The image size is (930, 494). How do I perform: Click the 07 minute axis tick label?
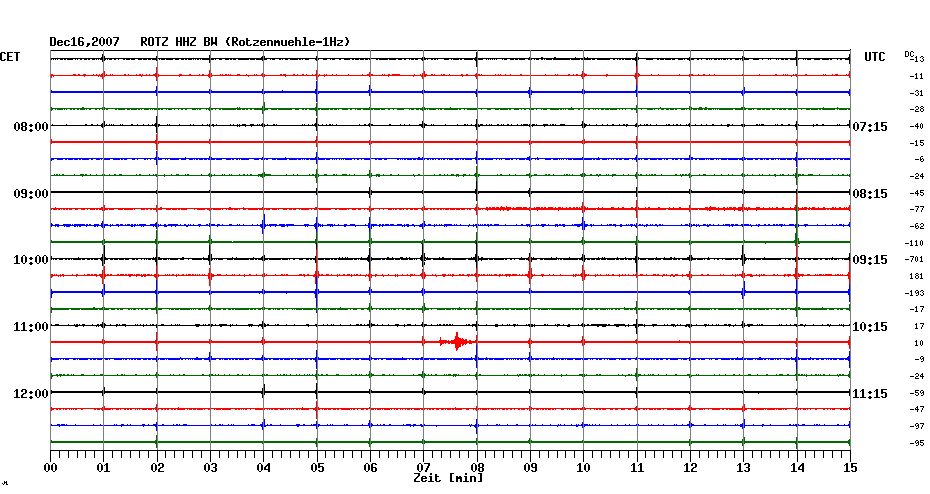click(423, 468)
